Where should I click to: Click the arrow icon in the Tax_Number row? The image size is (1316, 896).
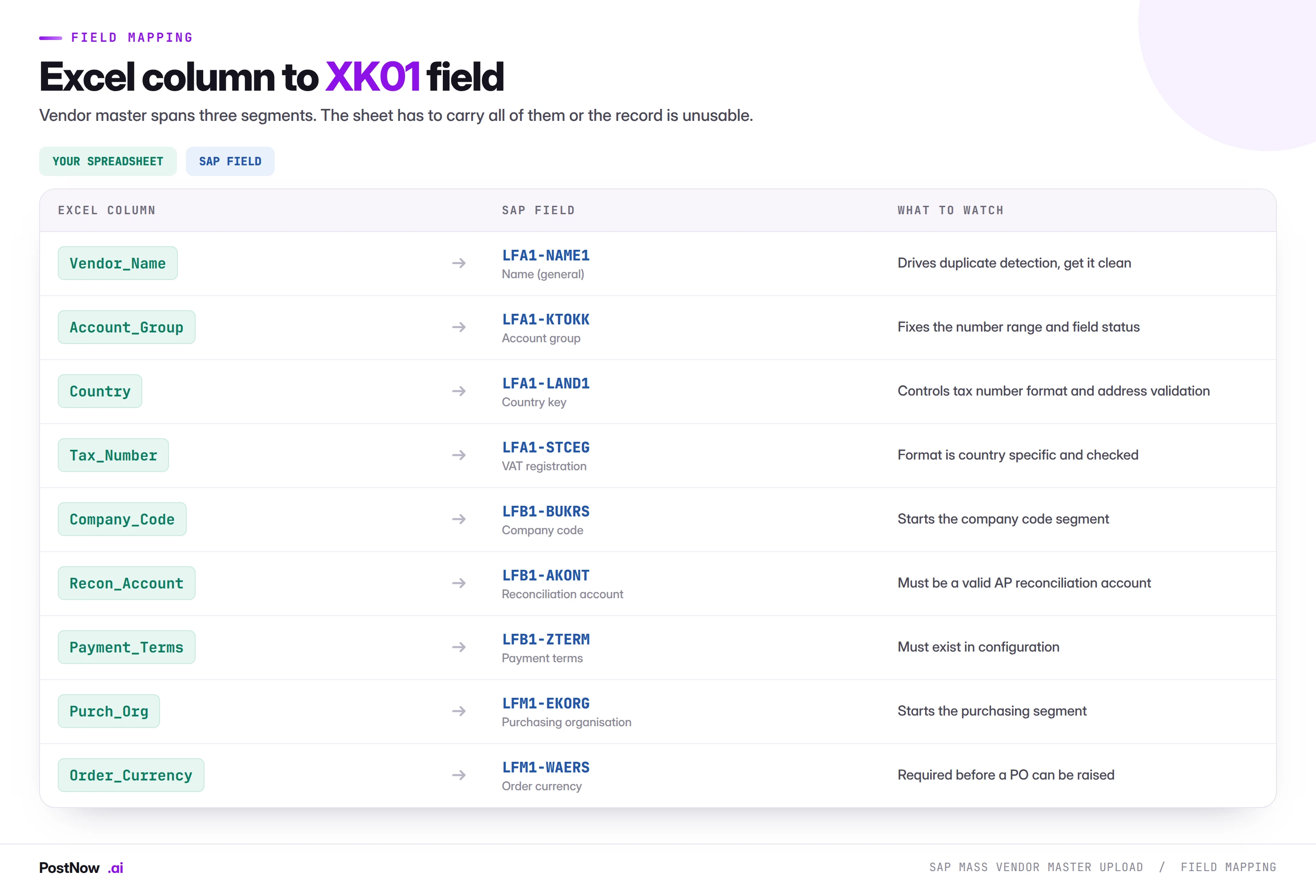pyautogui.click(x=459, y=455)
